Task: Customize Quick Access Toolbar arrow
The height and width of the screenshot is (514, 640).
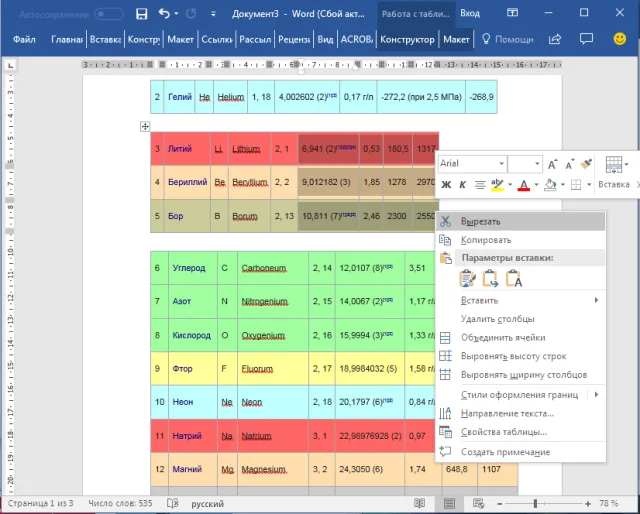Action: coord(213,14)
